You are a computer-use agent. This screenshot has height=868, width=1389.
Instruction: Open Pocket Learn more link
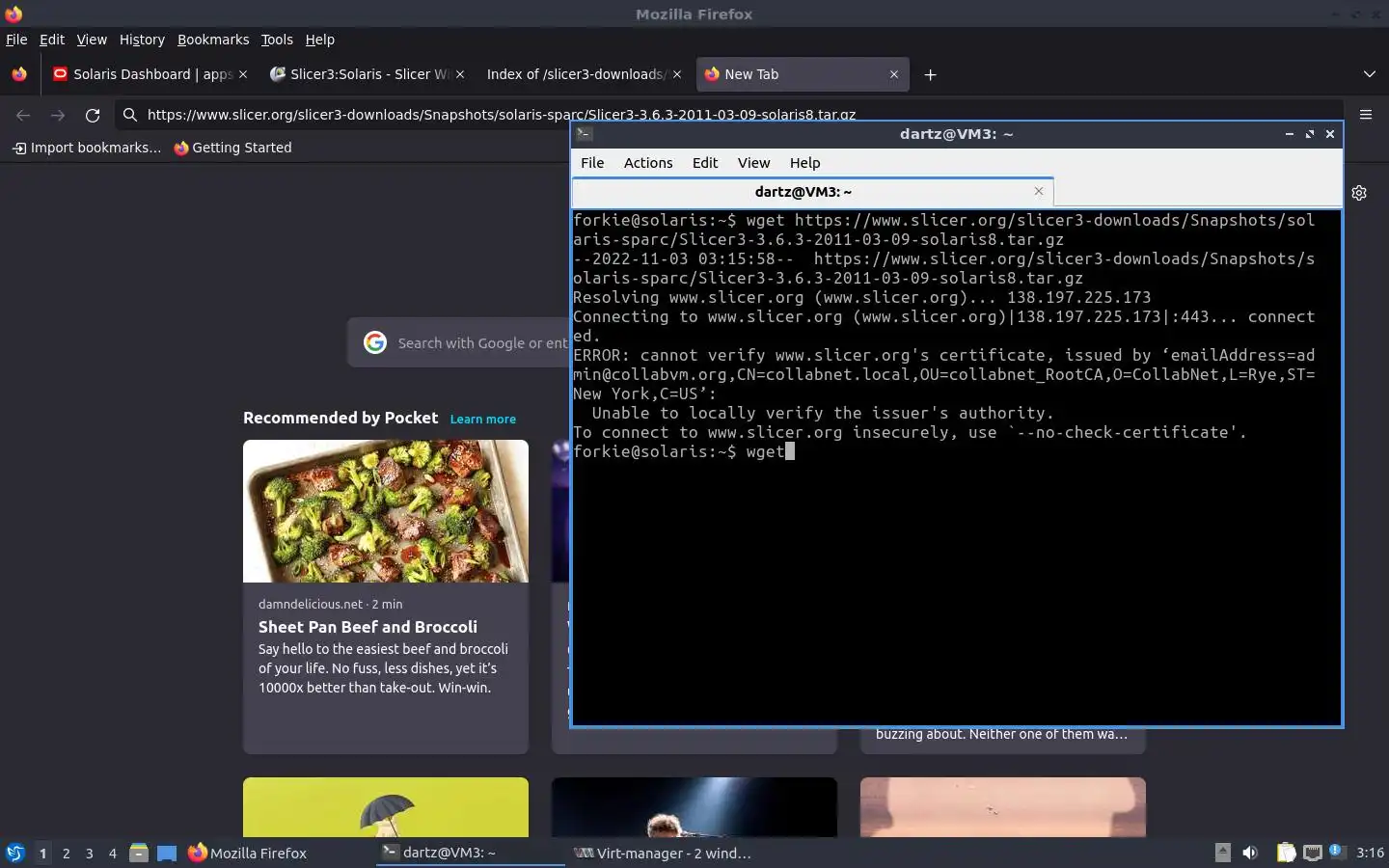482,420
